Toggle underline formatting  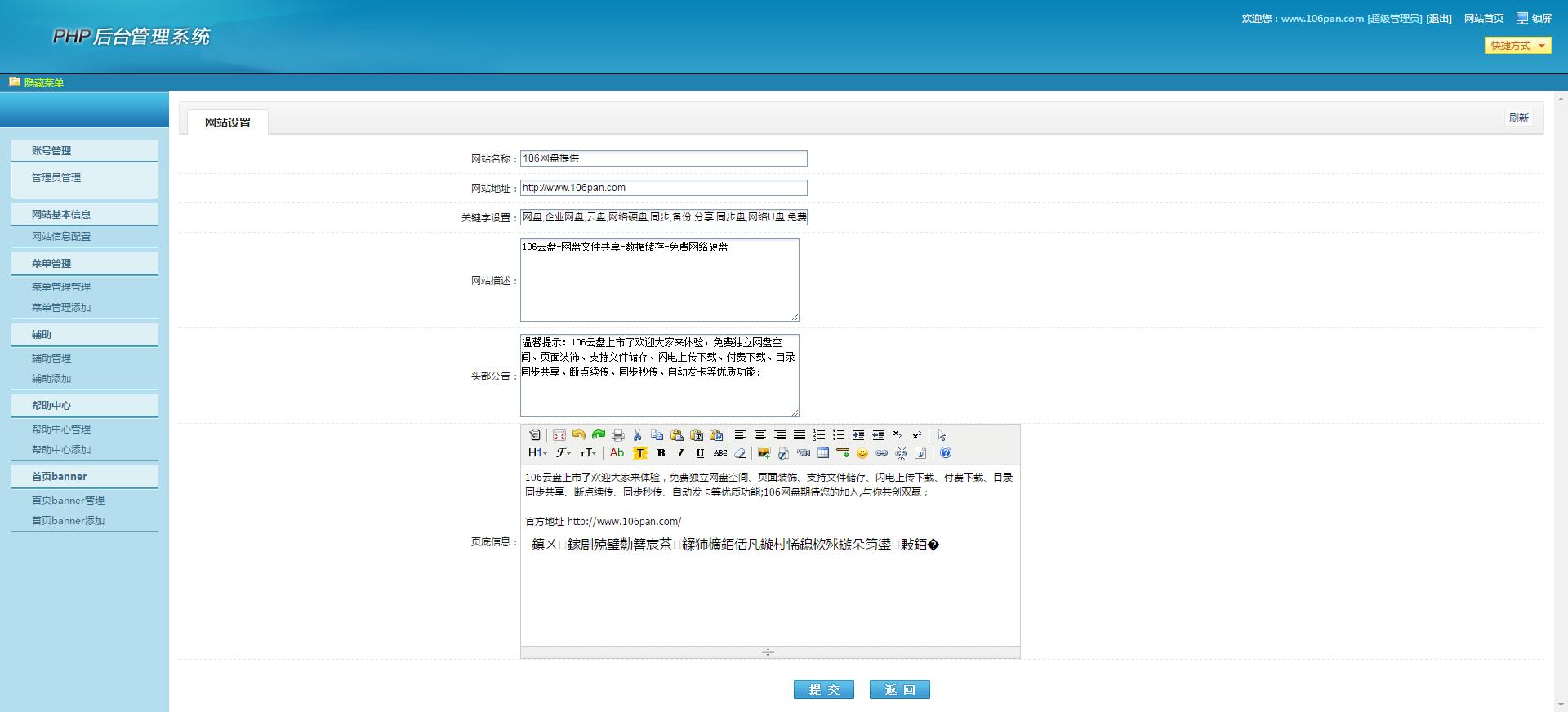[x=700, y=453]
